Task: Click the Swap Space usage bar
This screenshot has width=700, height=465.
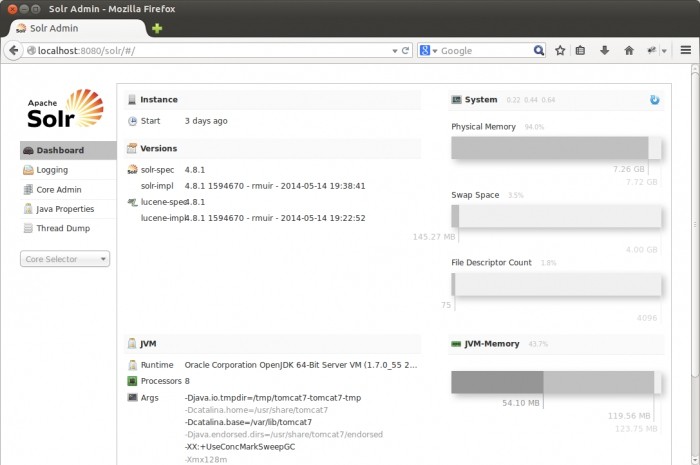Action: tap(556, 216)
